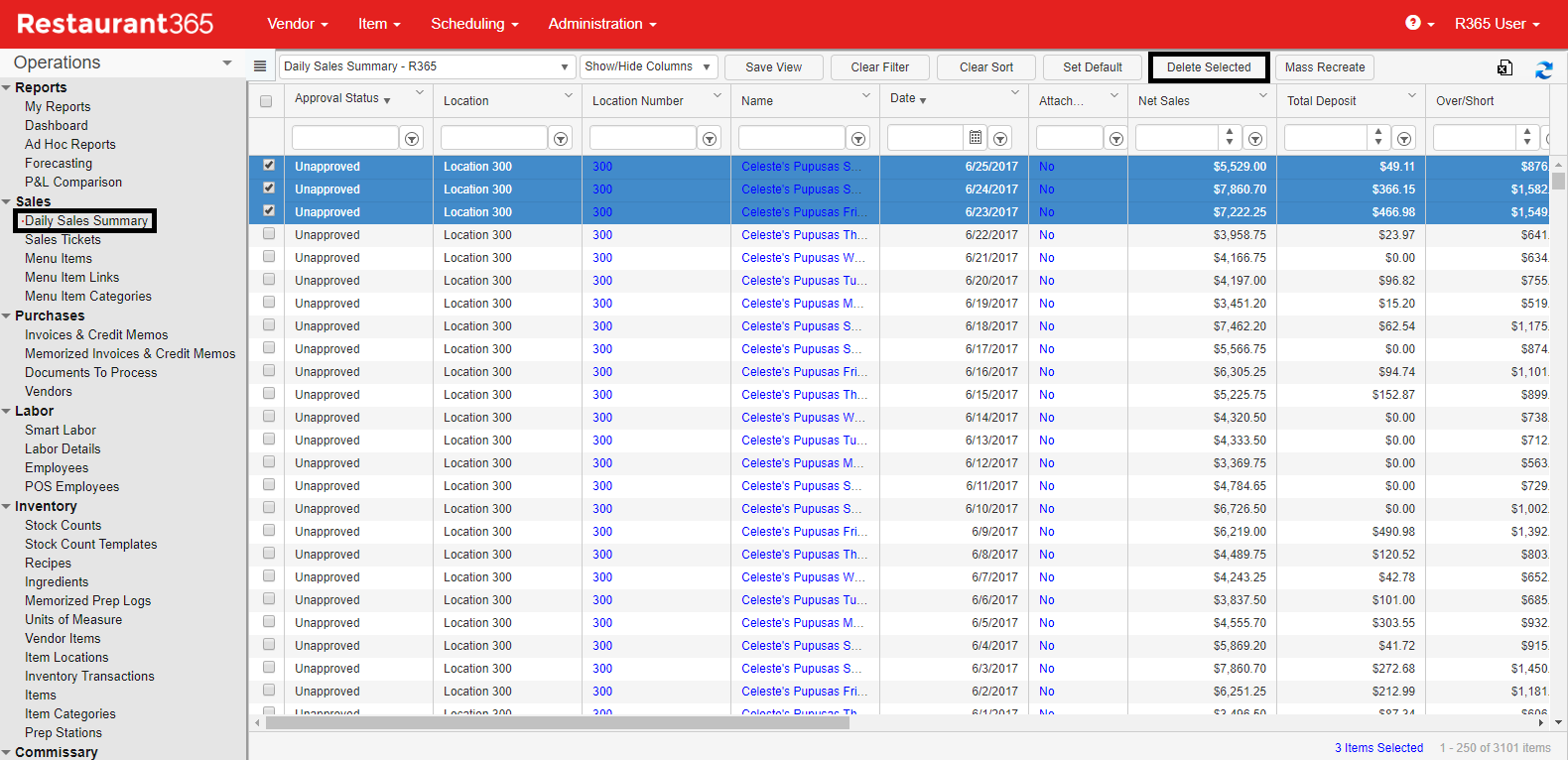Click the Mass Recreate button
This screenshot has width=1568, height=760.
(1325, 67)
